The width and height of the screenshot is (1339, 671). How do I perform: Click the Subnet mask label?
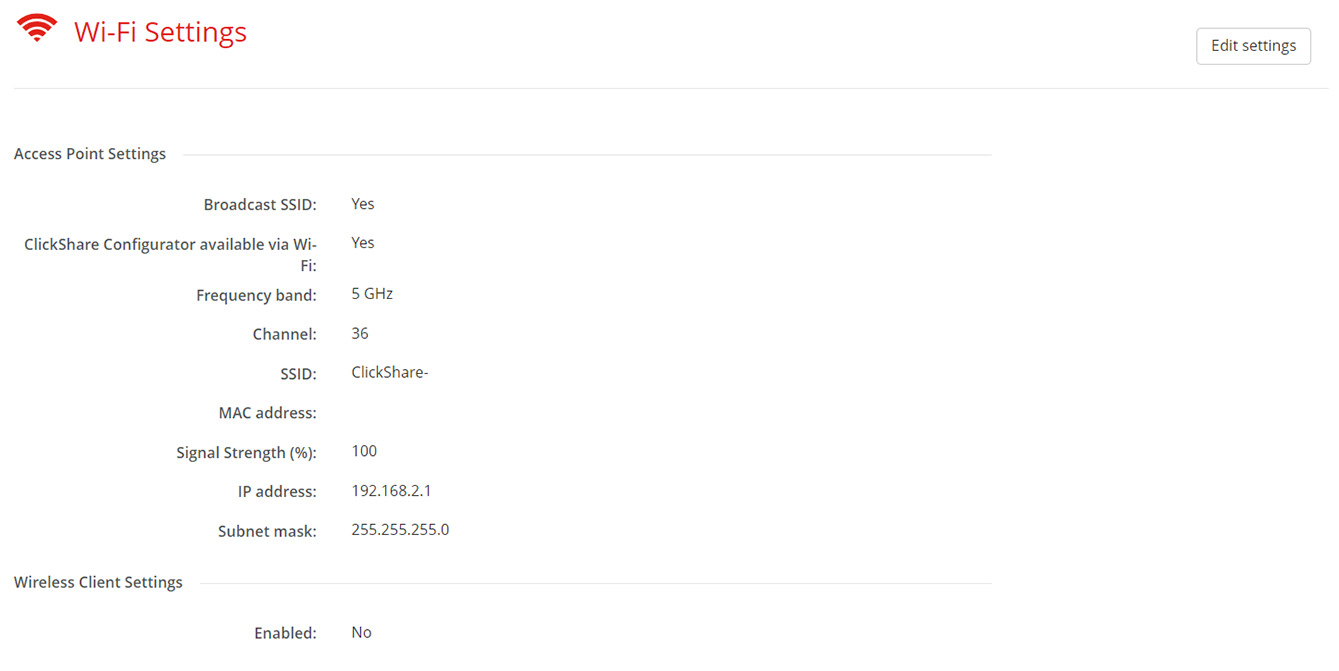coord(267,532)
